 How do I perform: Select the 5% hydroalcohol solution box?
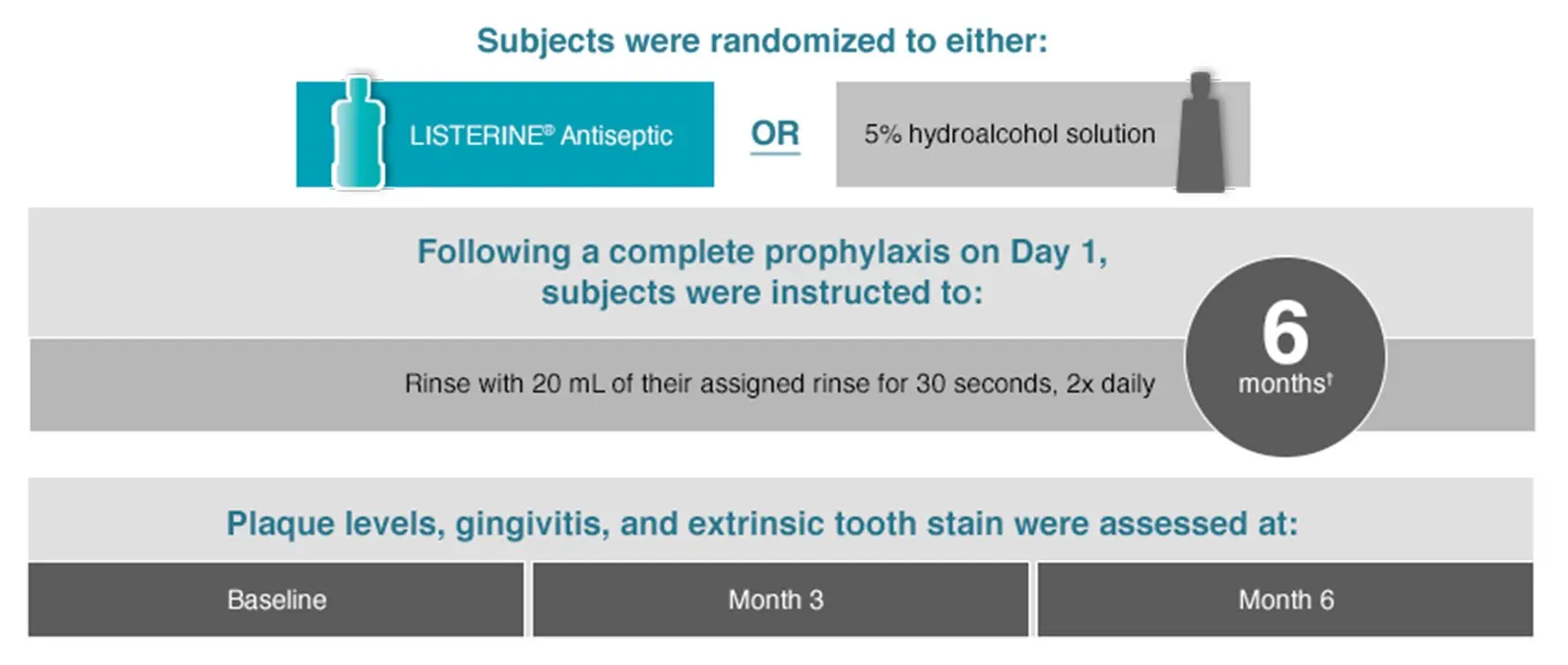[1043, 134]
